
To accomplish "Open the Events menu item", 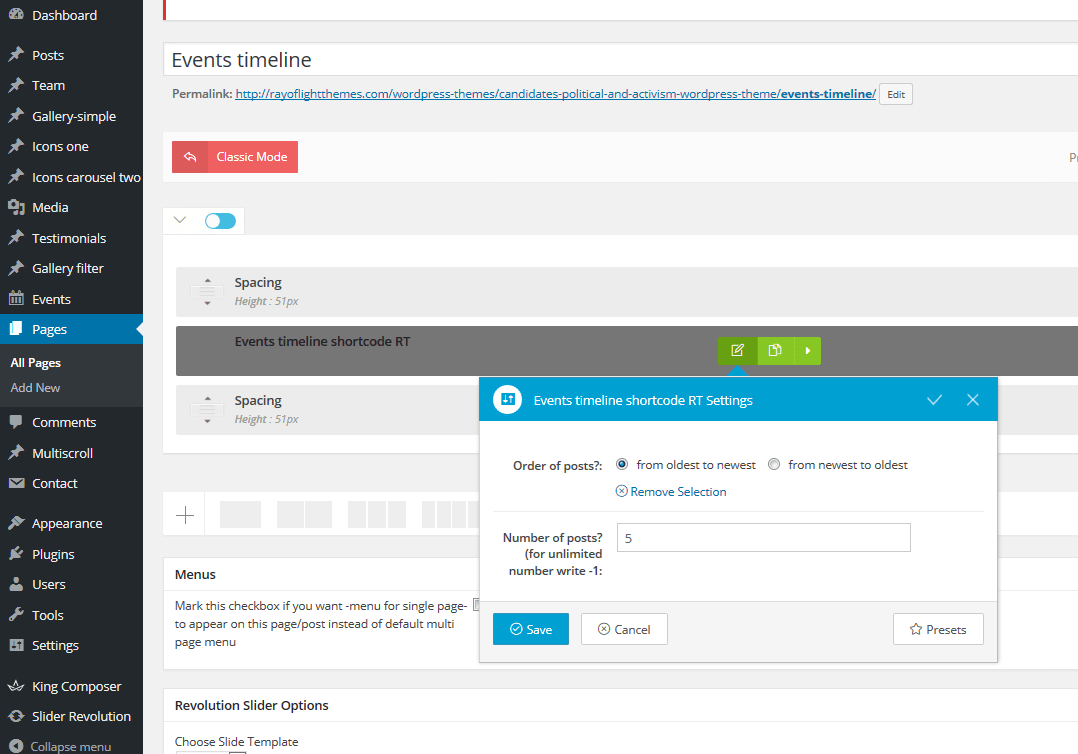I will [x=51, y=299].
